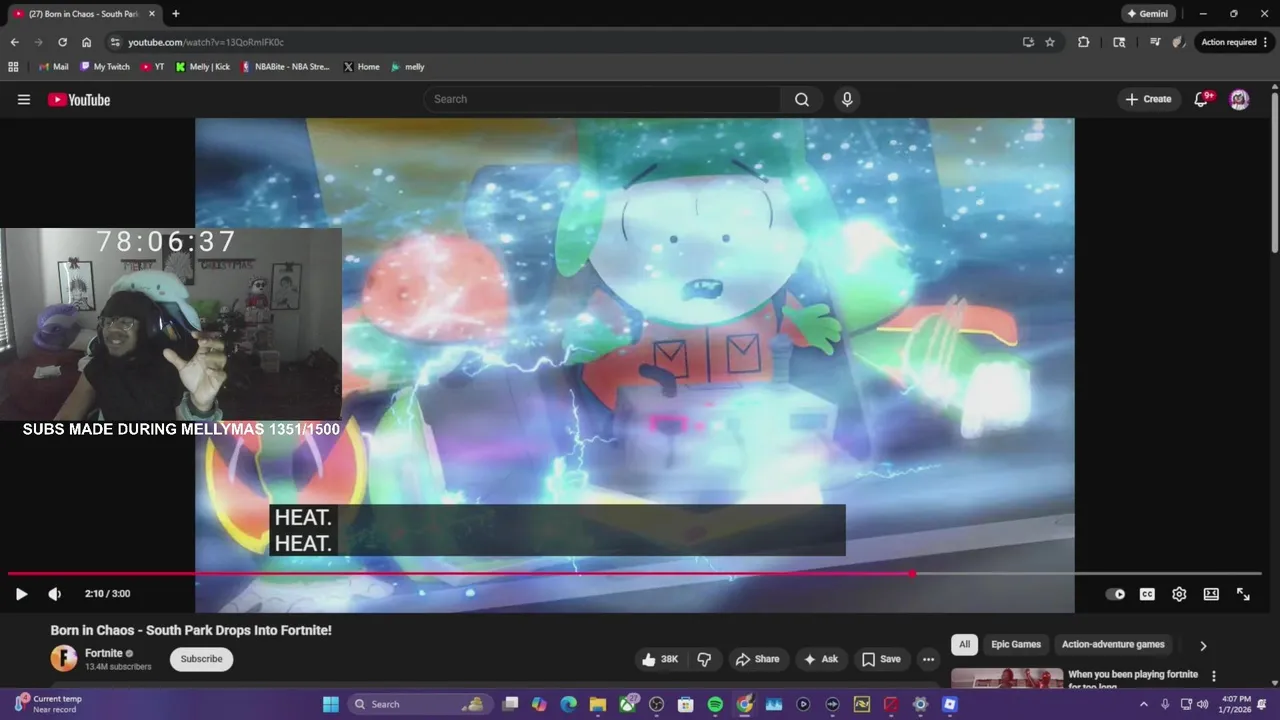This screenshot has height=720, width=1280.
Task: Go to YouTube home via logo
Action: pyautogui.click(x=79, y=99)
